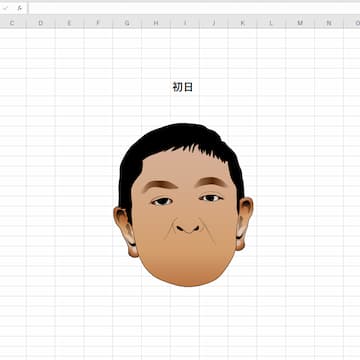Click inside the formula bar input

click(194, 8)
